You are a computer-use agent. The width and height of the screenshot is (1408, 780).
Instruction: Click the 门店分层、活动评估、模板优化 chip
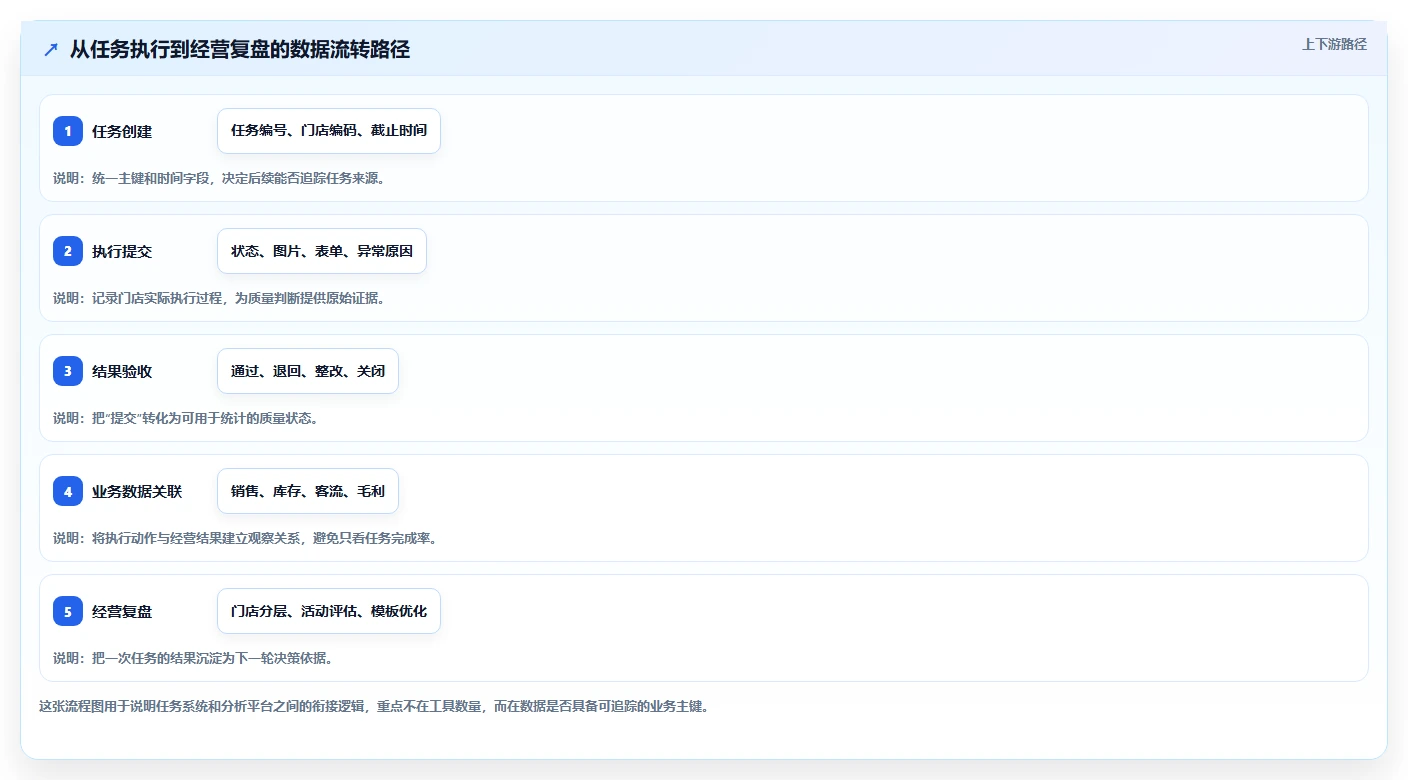[x=329, y=611]
